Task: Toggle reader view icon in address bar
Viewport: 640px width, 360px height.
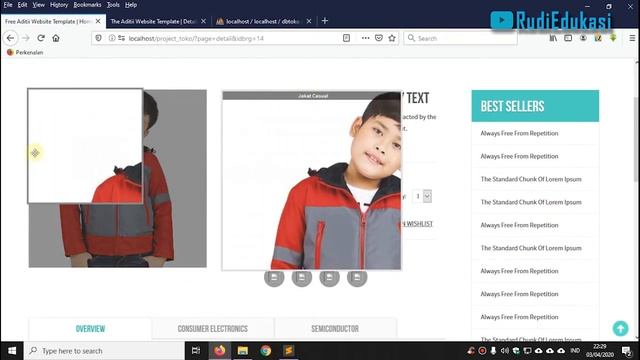Action: tap(346, 38)
